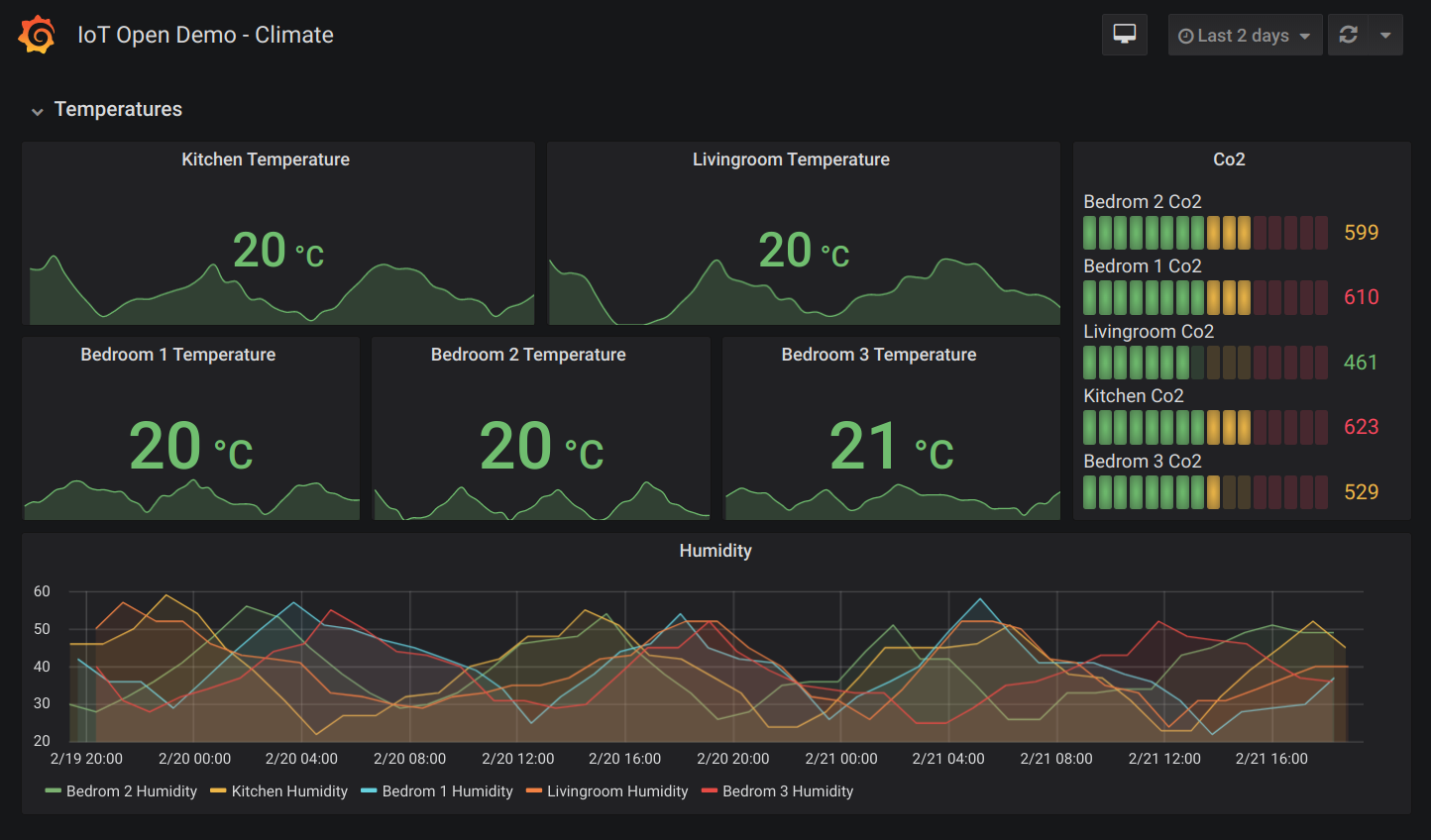The image size is (1431, 840).
Task: Open the refresh interval dropdown arrow
Action: pyautogui.click(x=1385, y=35)
